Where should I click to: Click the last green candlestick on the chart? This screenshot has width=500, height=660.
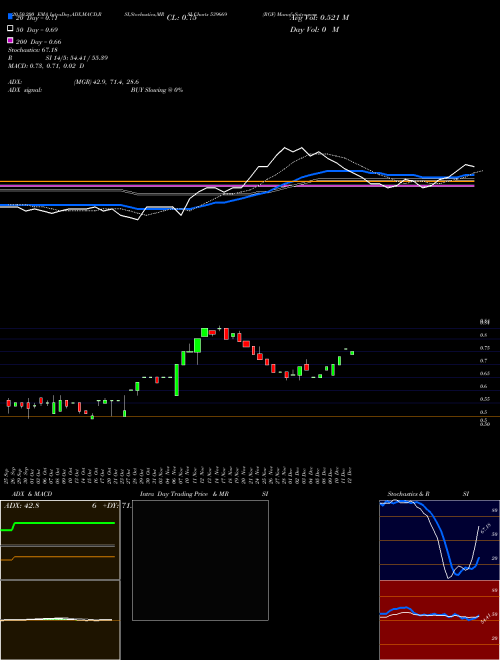[x=352, y=353]
